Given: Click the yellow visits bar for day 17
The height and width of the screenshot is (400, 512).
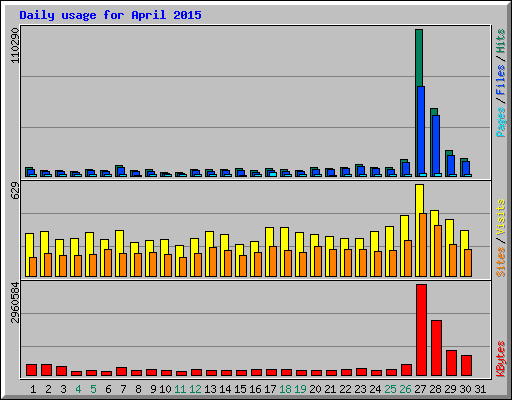Looking at the screenshot, I should 269,237.
